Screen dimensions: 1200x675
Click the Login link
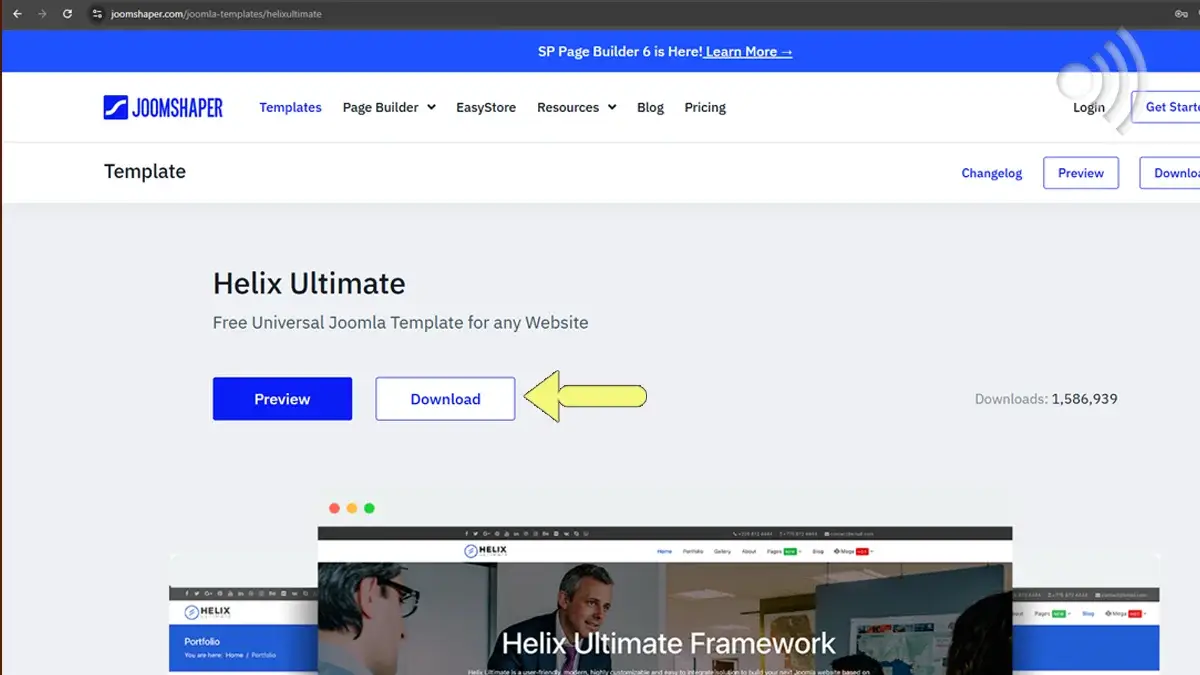1088,108
